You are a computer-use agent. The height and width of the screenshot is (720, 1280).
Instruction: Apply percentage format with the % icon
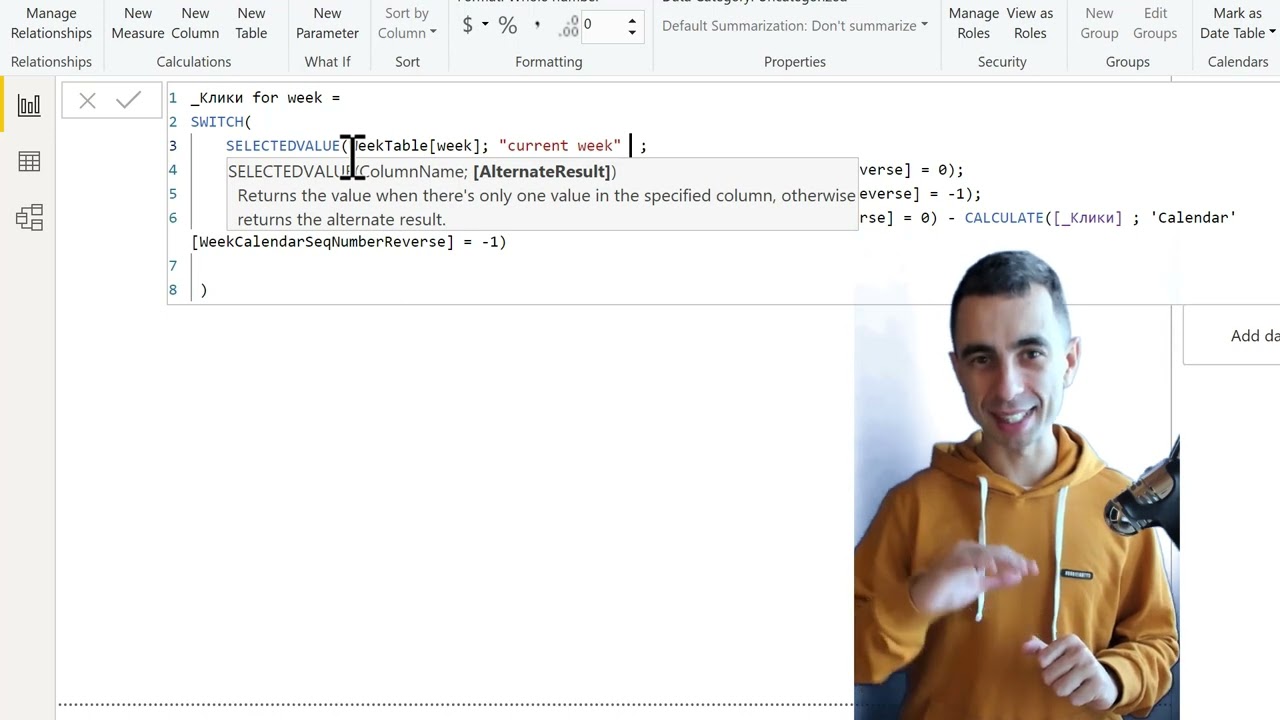pyautogui.click(x=508, y=25)
